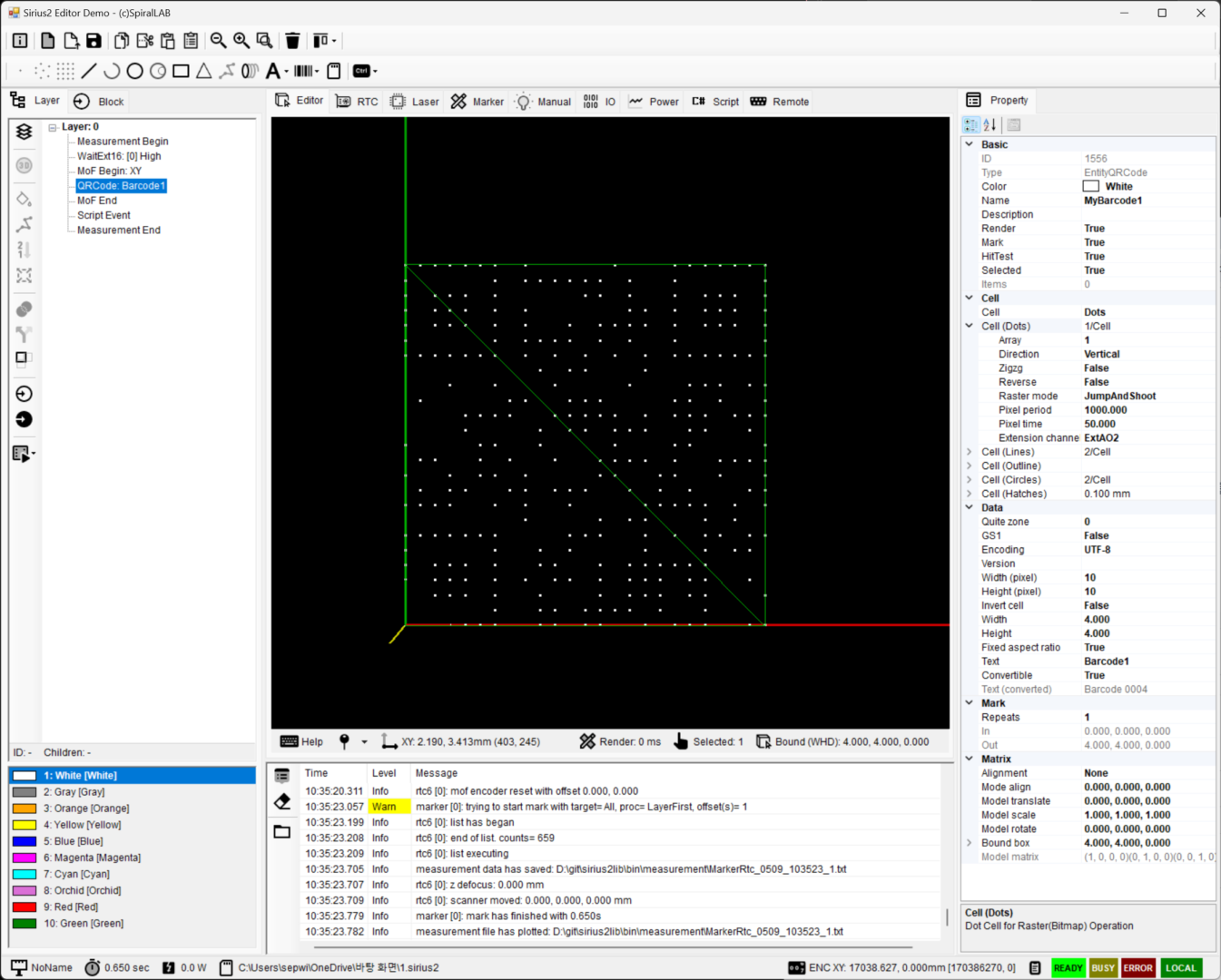Click the copy icon in the toolbar

[121, 41]
